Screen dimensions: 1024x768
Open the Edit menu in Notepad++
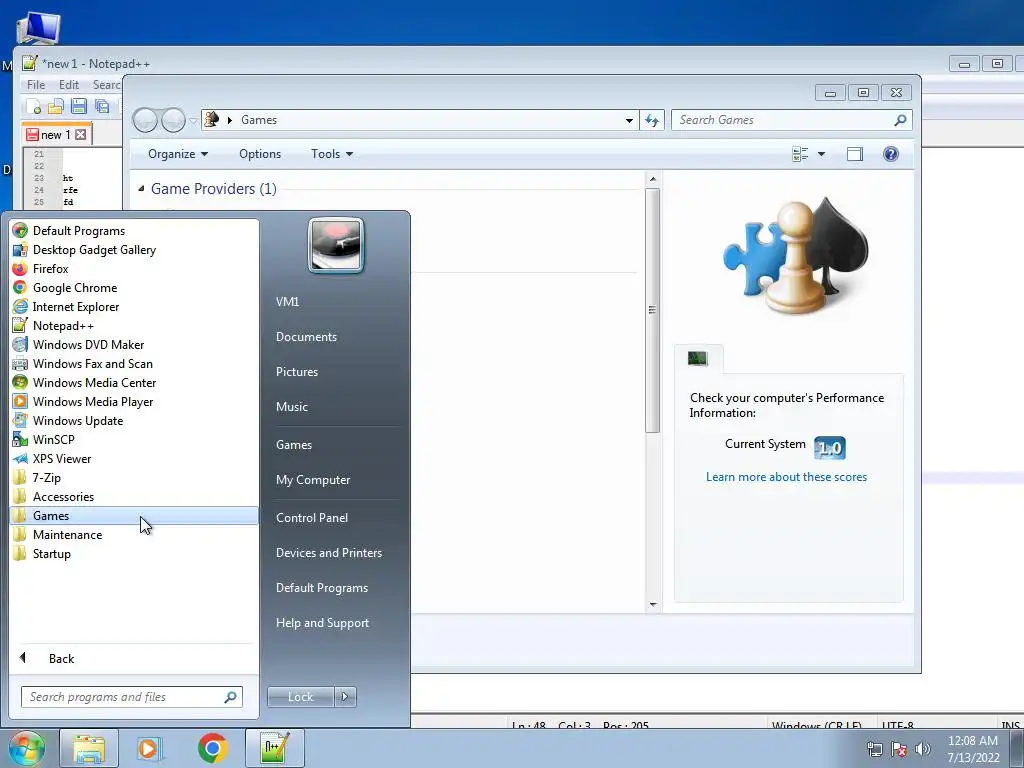pos(69,85)
